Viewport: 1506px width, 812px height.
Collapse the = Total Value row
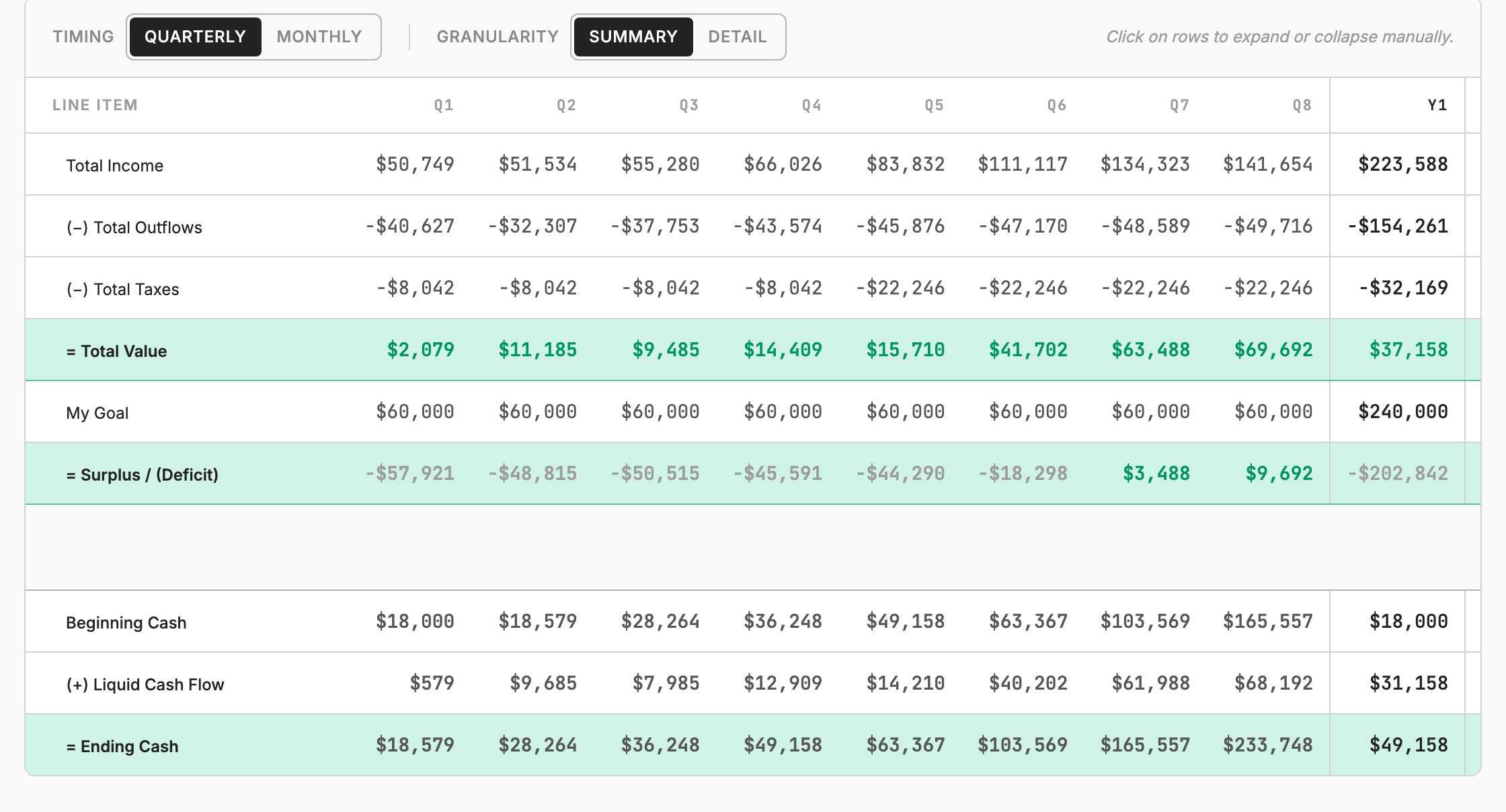pyautogui.click(x=753, y=350)
